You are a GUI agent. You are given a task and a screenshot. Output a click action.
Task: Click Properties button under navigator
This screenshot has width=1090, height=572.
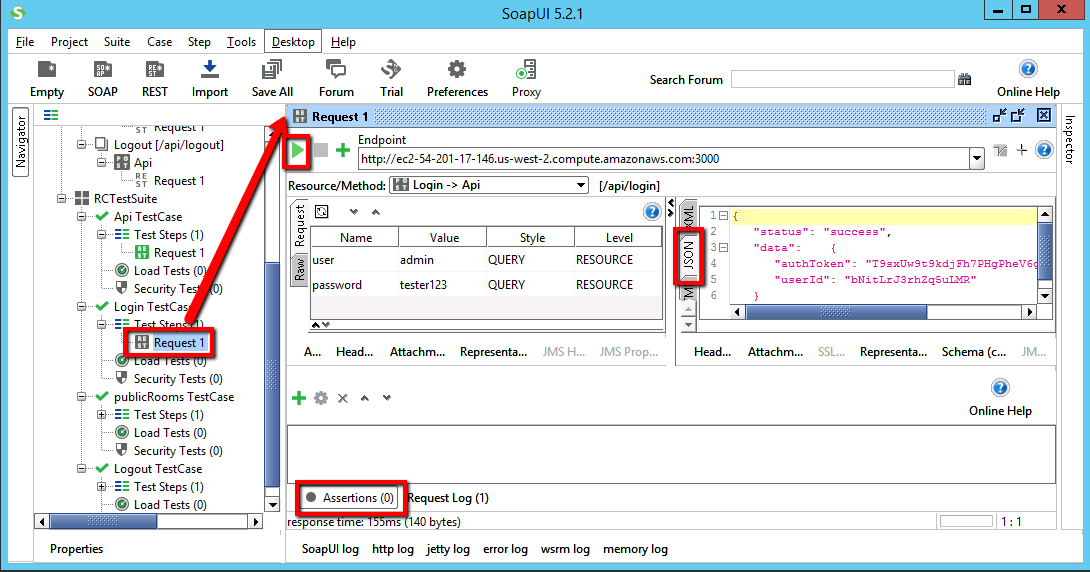pyautogui.click(x=76, y=549)
